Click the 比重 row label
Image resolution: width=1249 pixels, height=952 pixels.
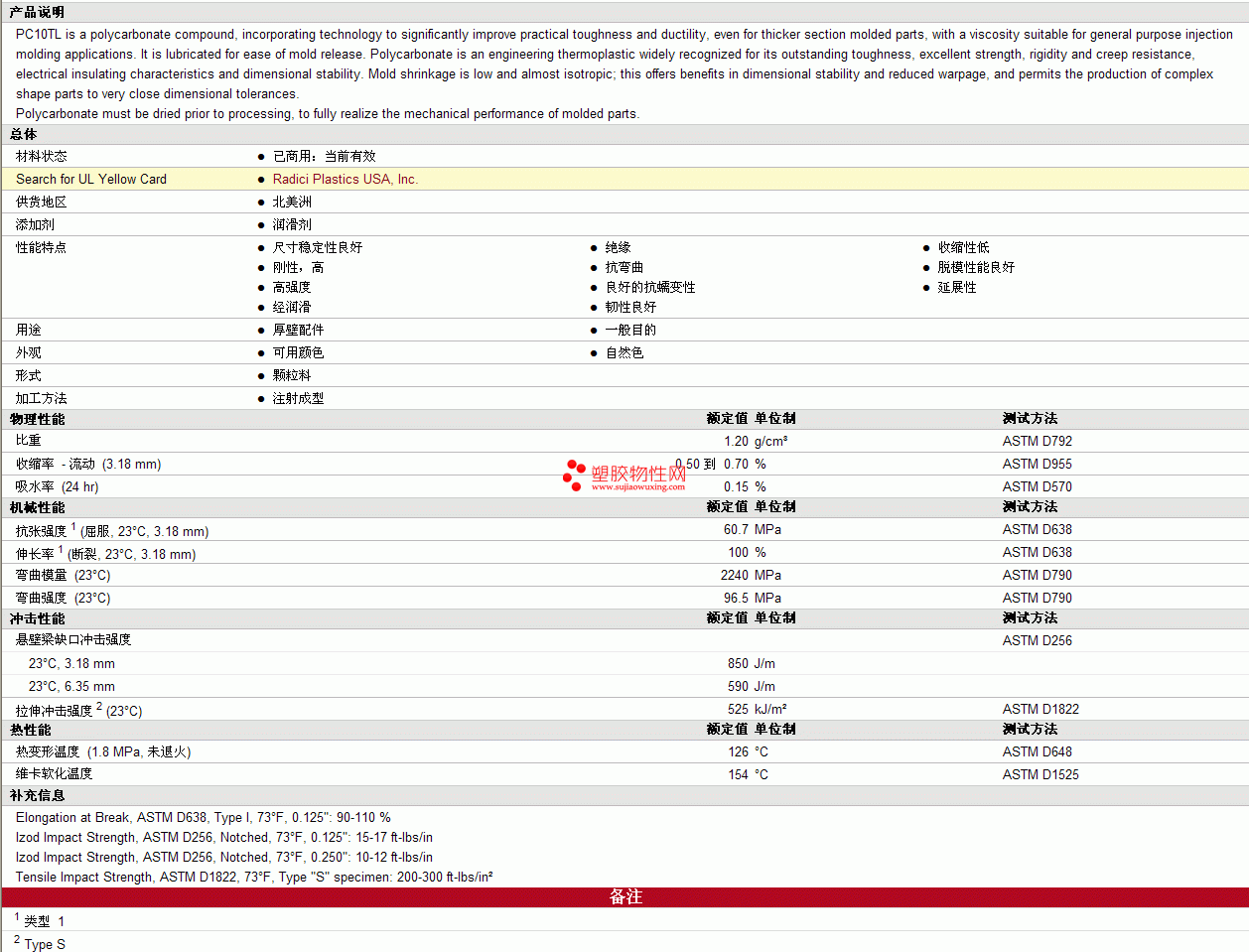[29, 440]
